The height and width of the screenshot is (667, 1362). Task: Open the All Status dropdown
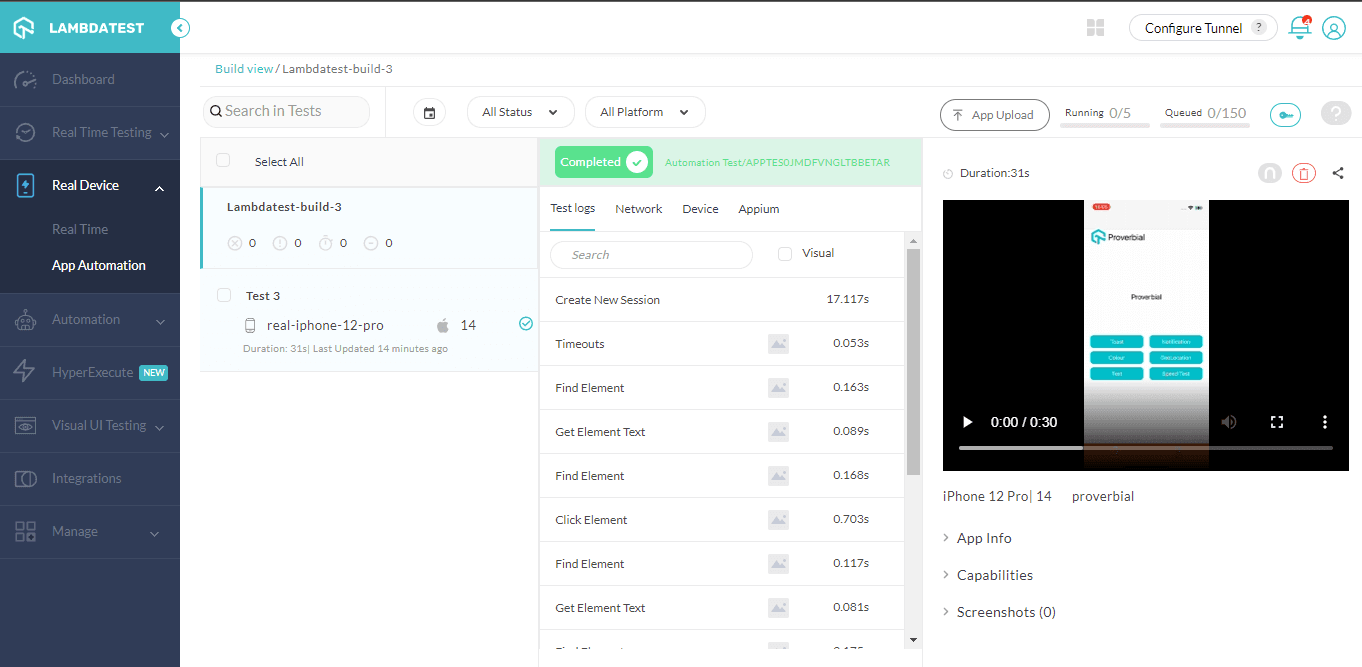520,112
